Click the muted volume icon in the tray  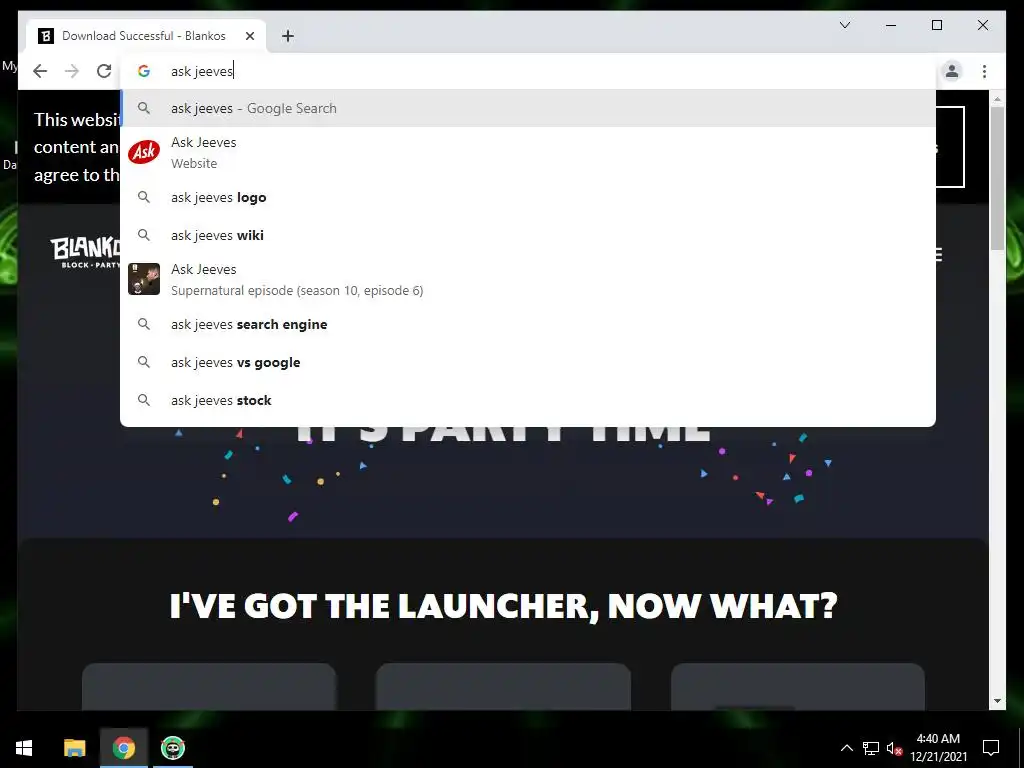point(894,748)
